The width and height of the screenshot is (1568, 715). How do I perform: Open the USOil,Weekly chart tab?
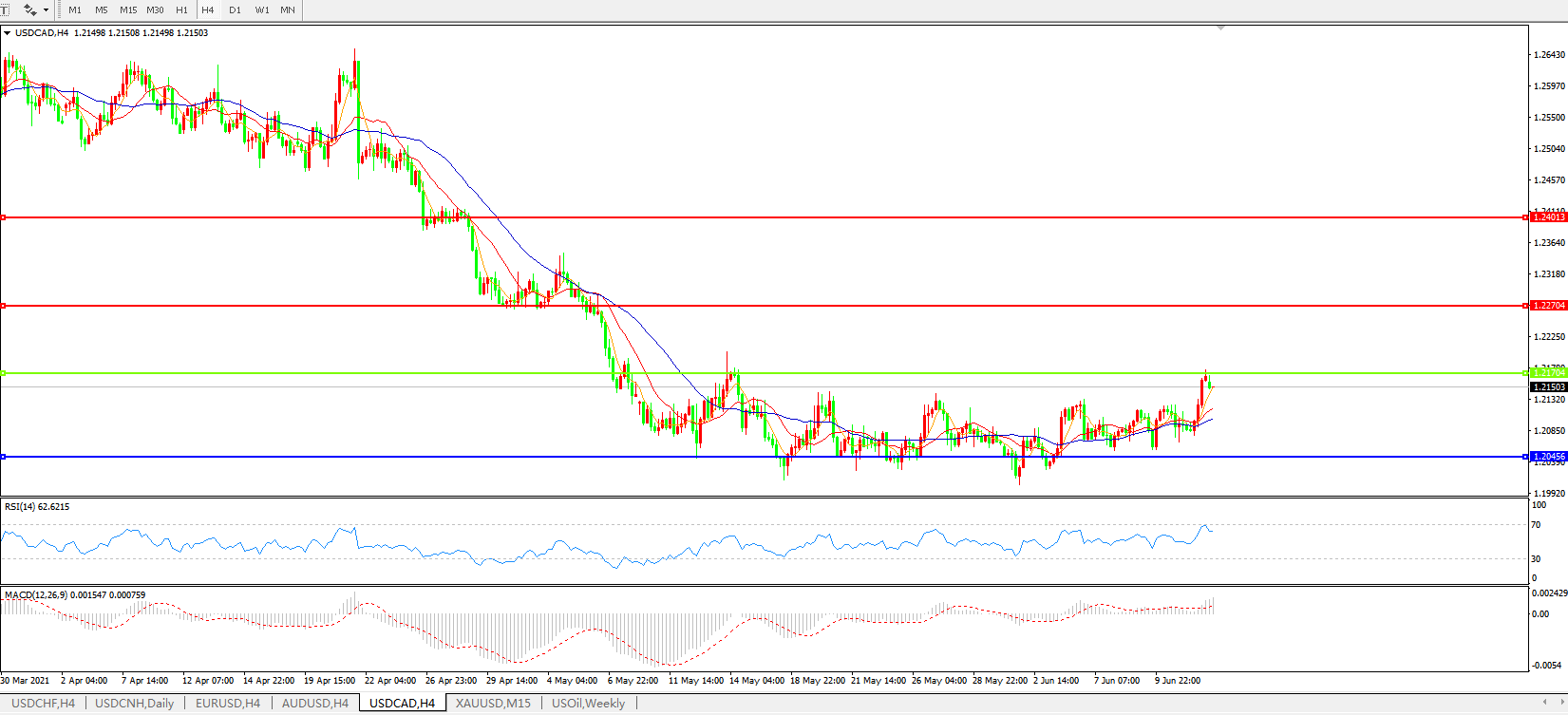588,704
